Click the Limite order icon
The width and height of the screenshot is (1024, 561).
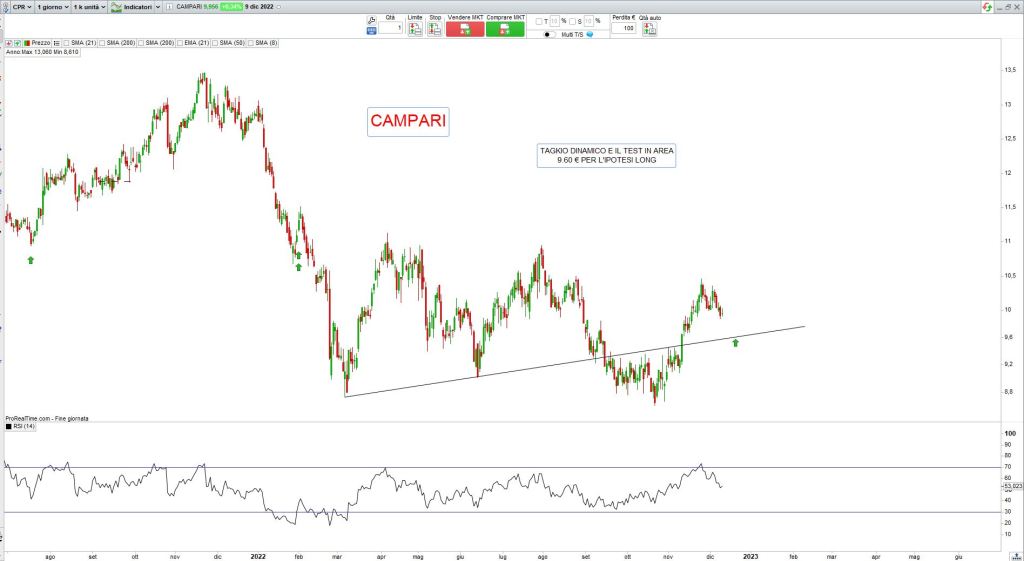point(415,29)
